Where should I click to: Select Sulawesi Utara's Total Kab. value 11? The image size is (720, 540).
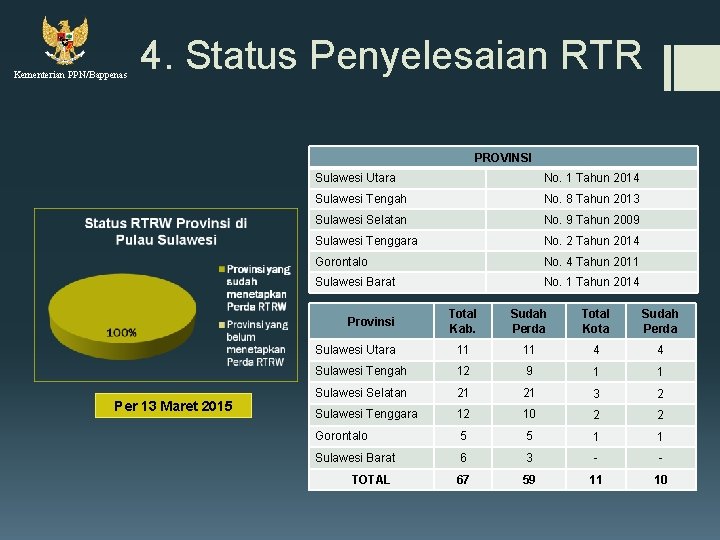pyautogui.click(x=462, y=350)
